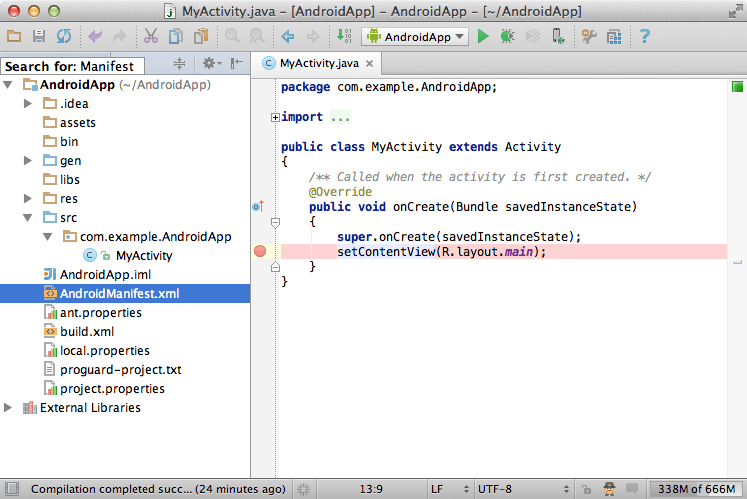Viewport: 747px width, 499px height.
Task: Switch to the MyActivity.java tab
Action: tap(319, 63)
